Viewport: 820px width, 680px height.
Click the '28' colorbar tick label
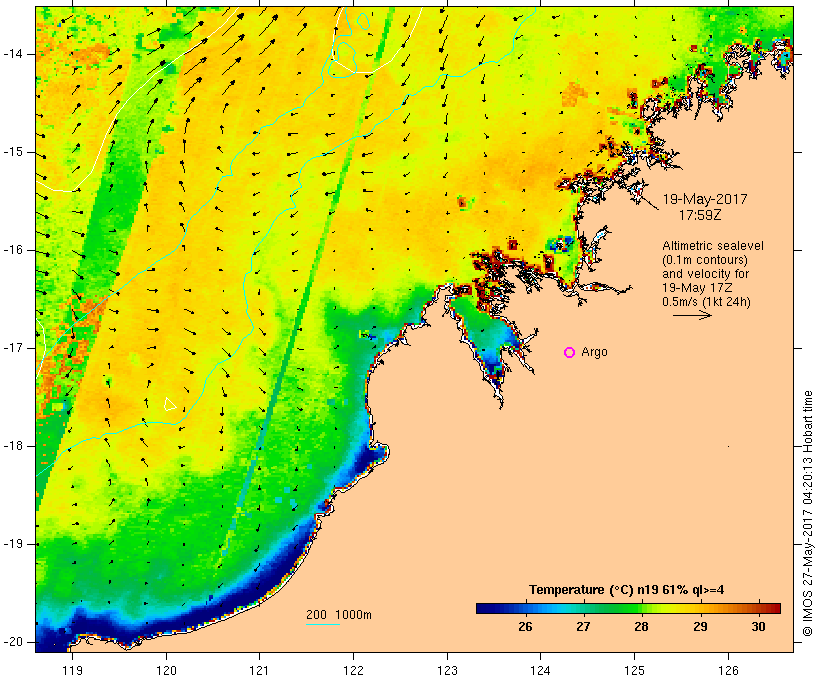click(642, 626)
